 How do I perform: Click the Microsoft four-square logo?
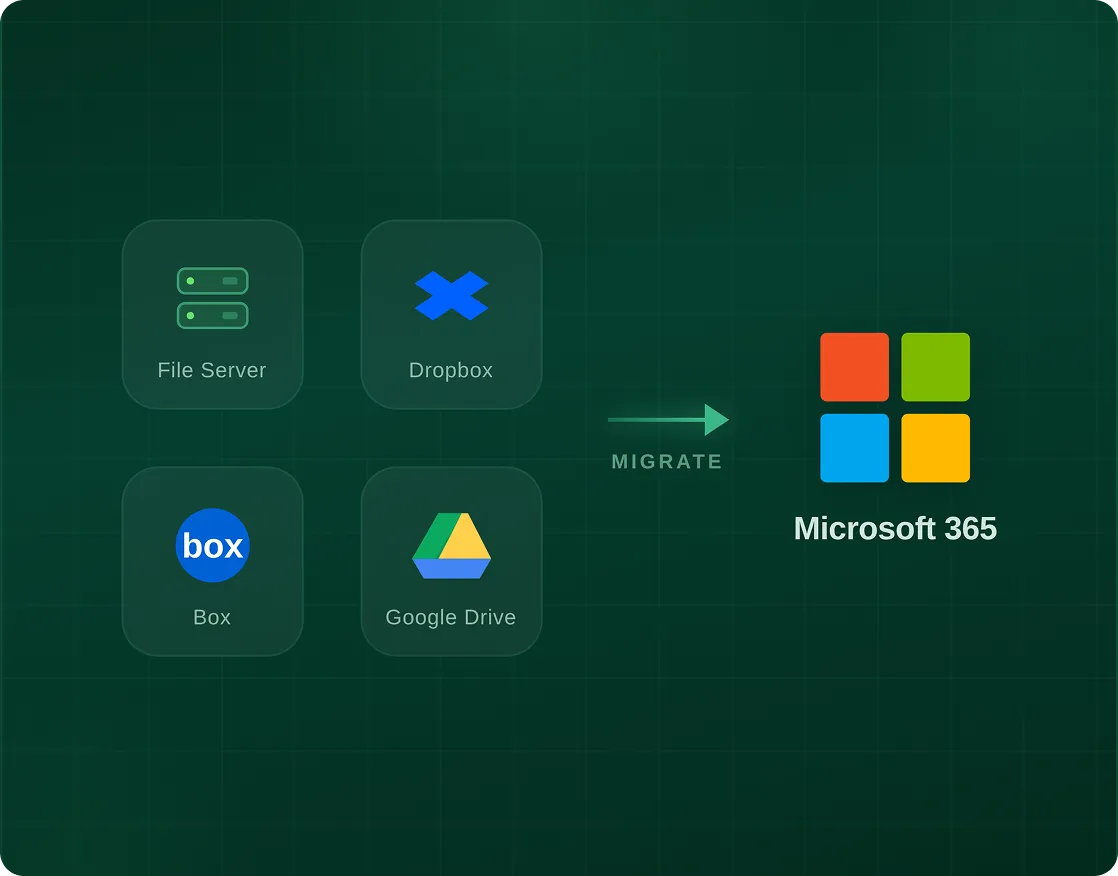[895, 407]
